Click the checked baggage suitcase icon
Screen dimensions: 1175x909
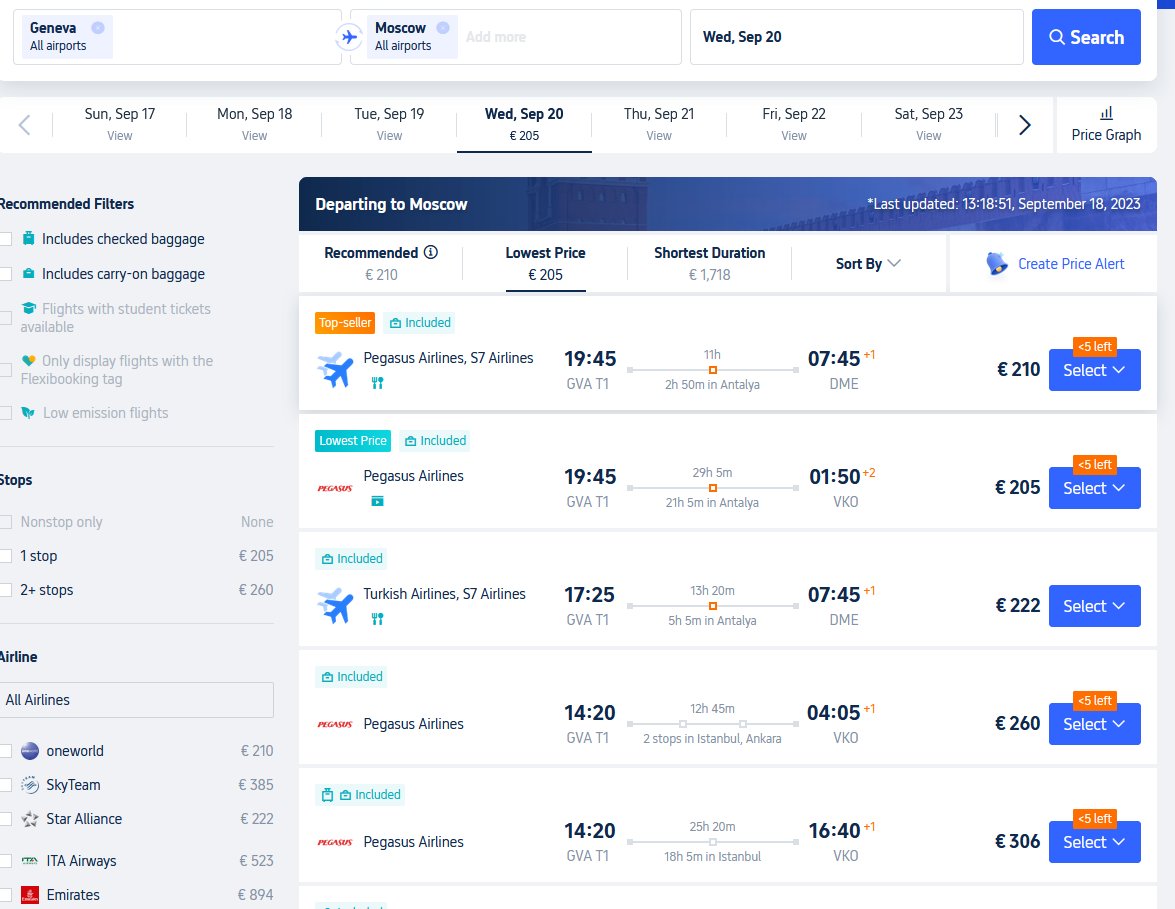tap(28, 238)
